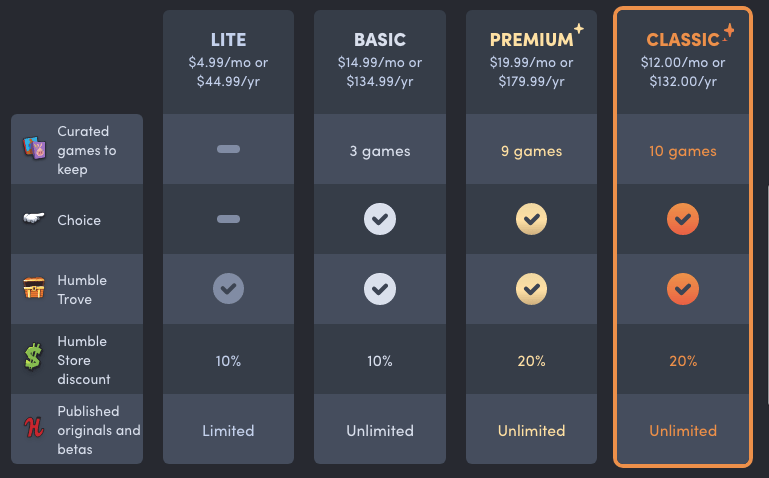Click Classic plan's orange Choice checkmark
This screenshot has height=478, width=769.
[x=683, y=219]
